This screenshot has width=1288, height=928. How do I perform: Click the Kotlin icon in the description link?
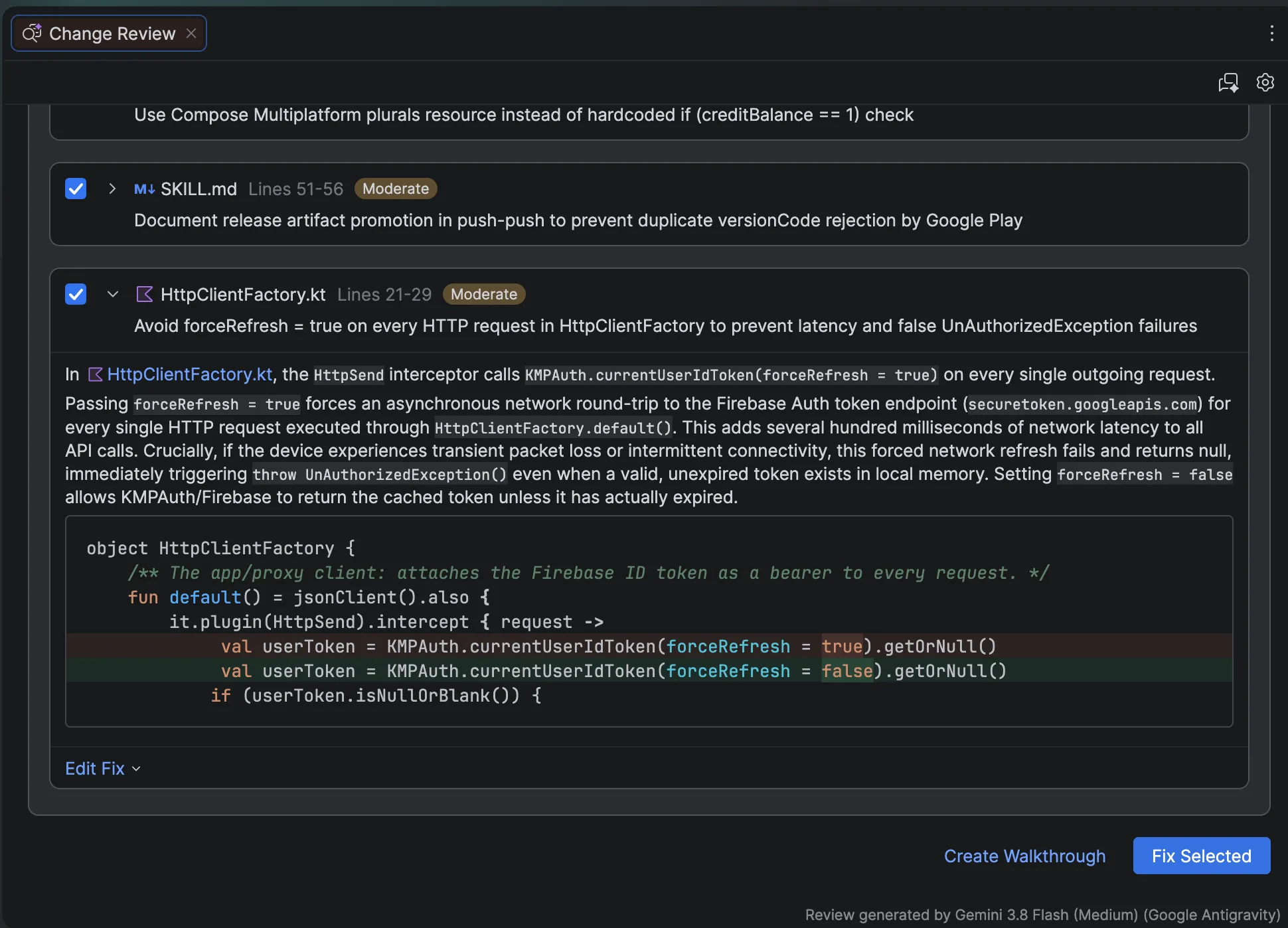coord(96,374)
